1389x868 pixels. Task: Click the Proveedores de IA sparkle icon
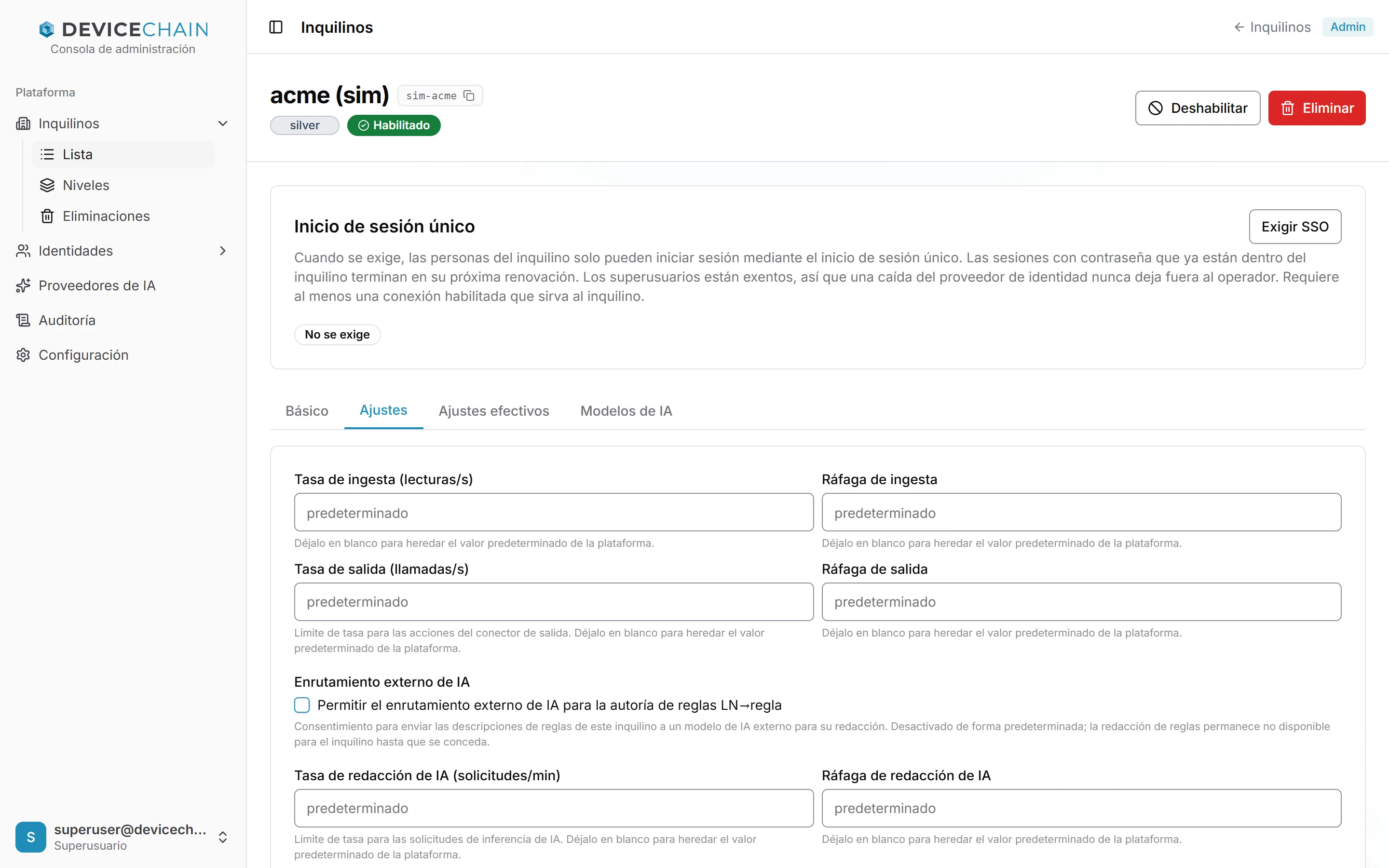[x=23, y=285]
